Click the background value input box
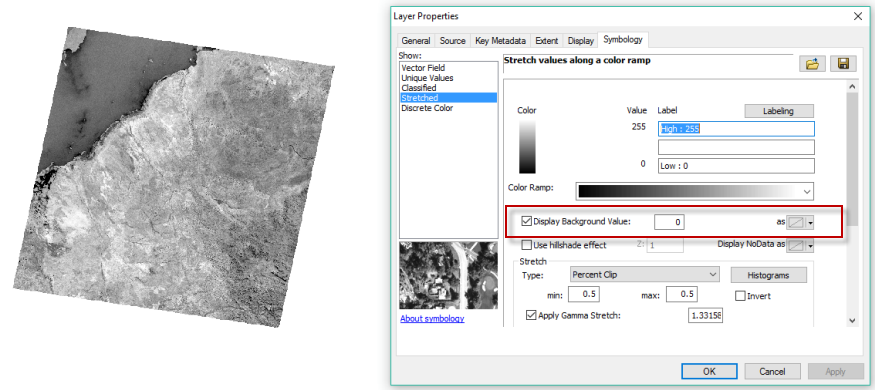The width and height of the screenshot is (875, 391). point(670,222)
